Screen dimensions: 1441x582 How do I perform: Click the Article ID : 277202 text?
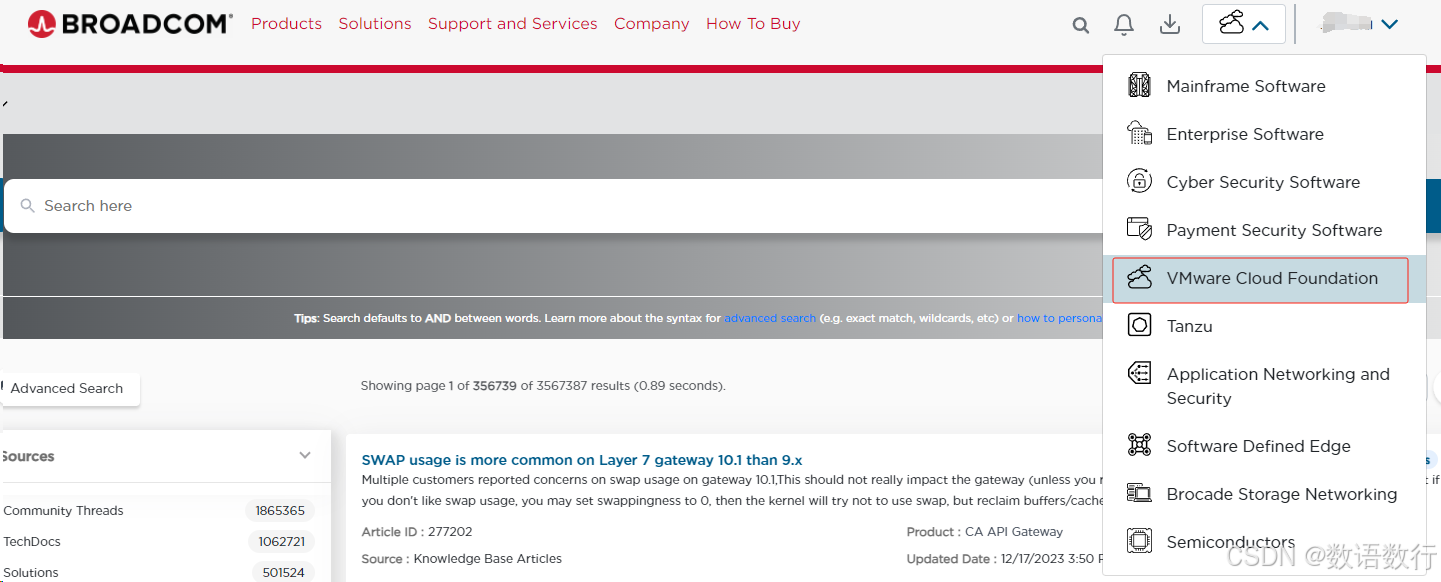[x=417, y=532]
